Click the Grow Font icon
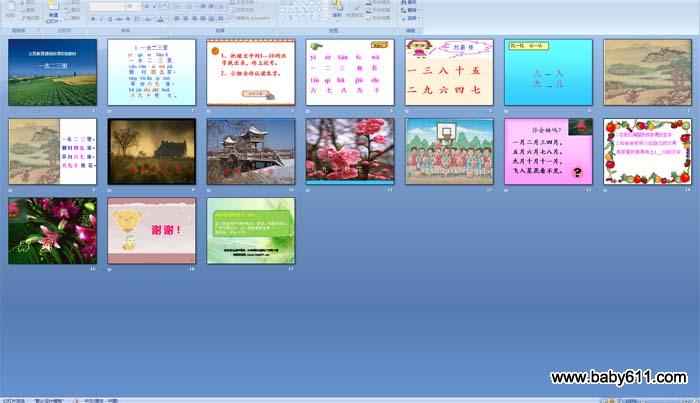Viewport: 700px width, 403px height. coord(146,6)
